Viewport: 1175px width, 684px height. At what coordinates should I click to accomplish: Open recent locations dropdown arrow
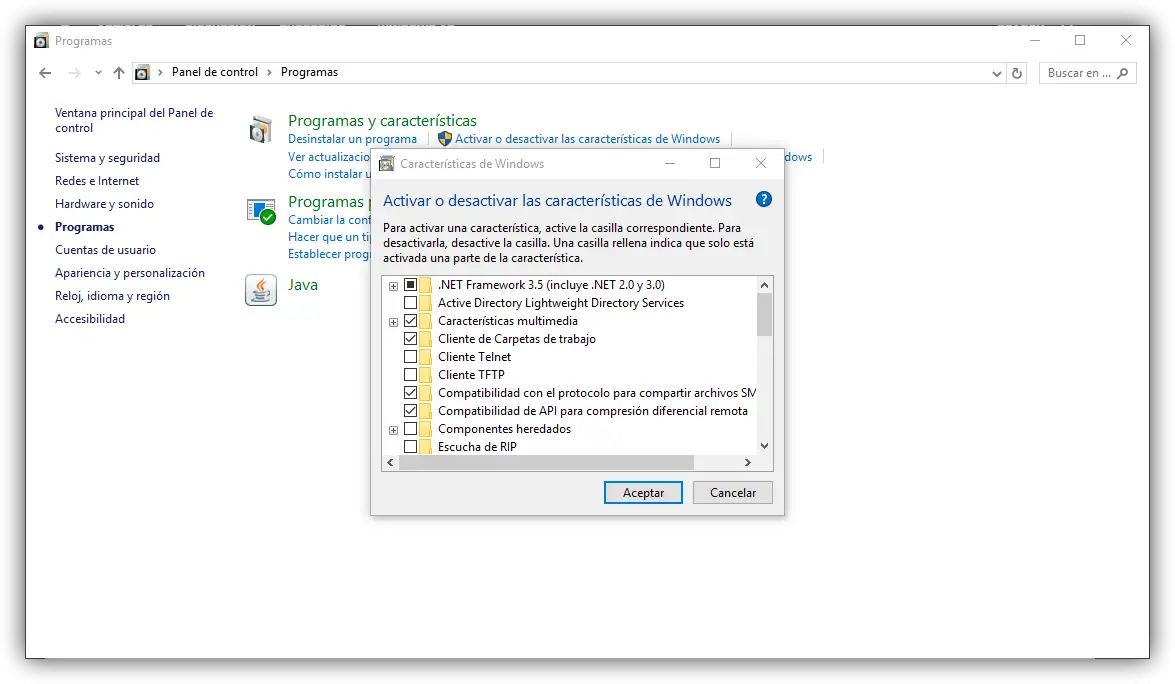point(98,73)
